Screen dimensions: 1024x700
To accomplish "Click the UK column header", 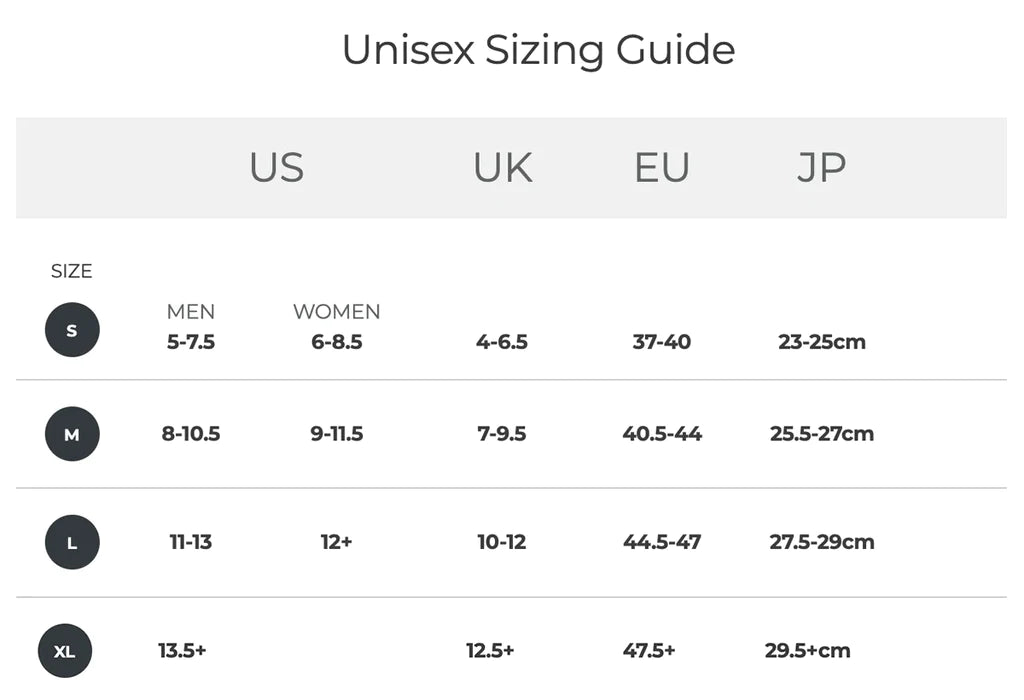I will click(502, 167).
